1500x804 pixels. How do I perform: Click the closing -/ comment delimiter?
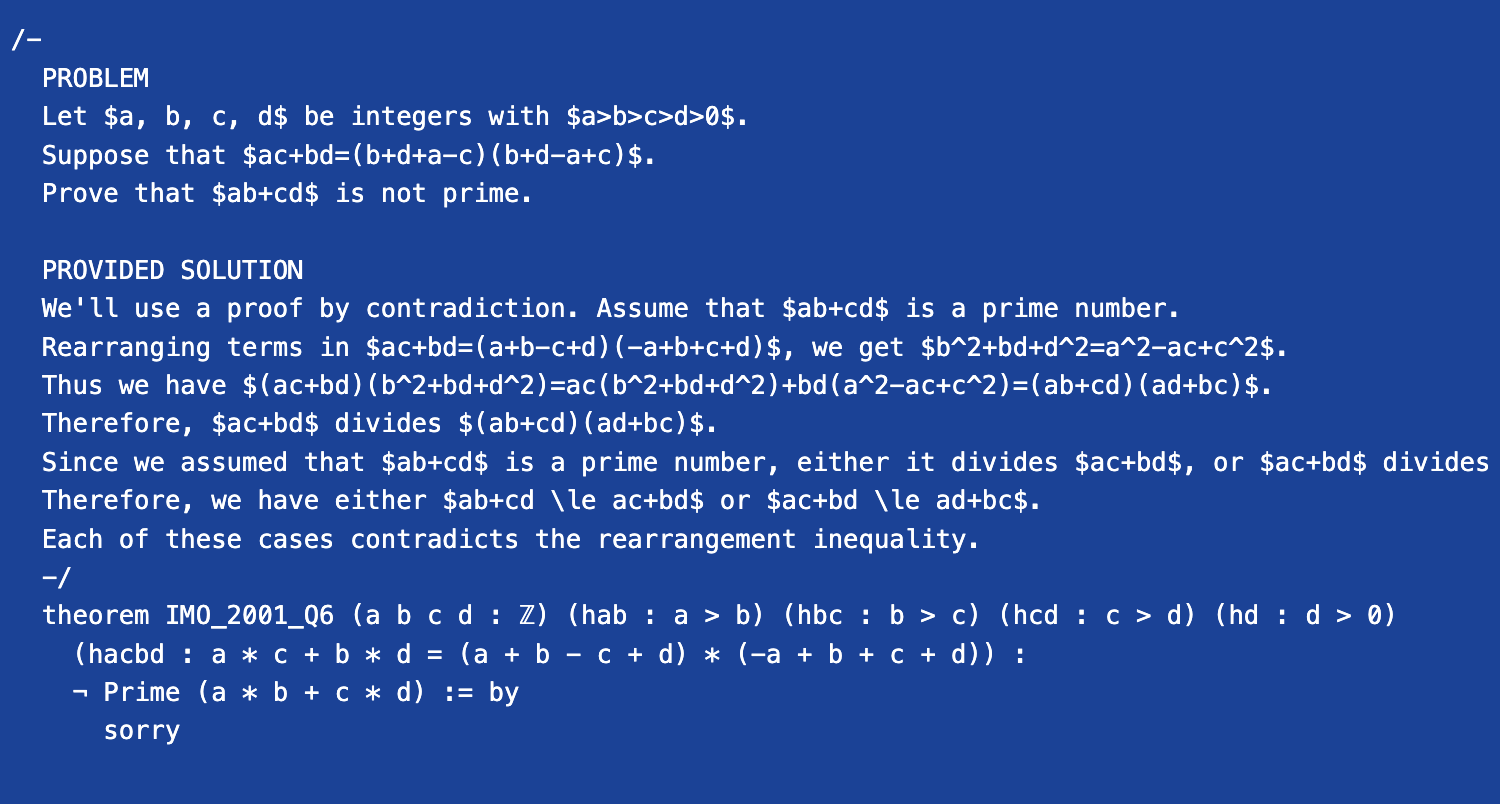(x=57, y=578)
